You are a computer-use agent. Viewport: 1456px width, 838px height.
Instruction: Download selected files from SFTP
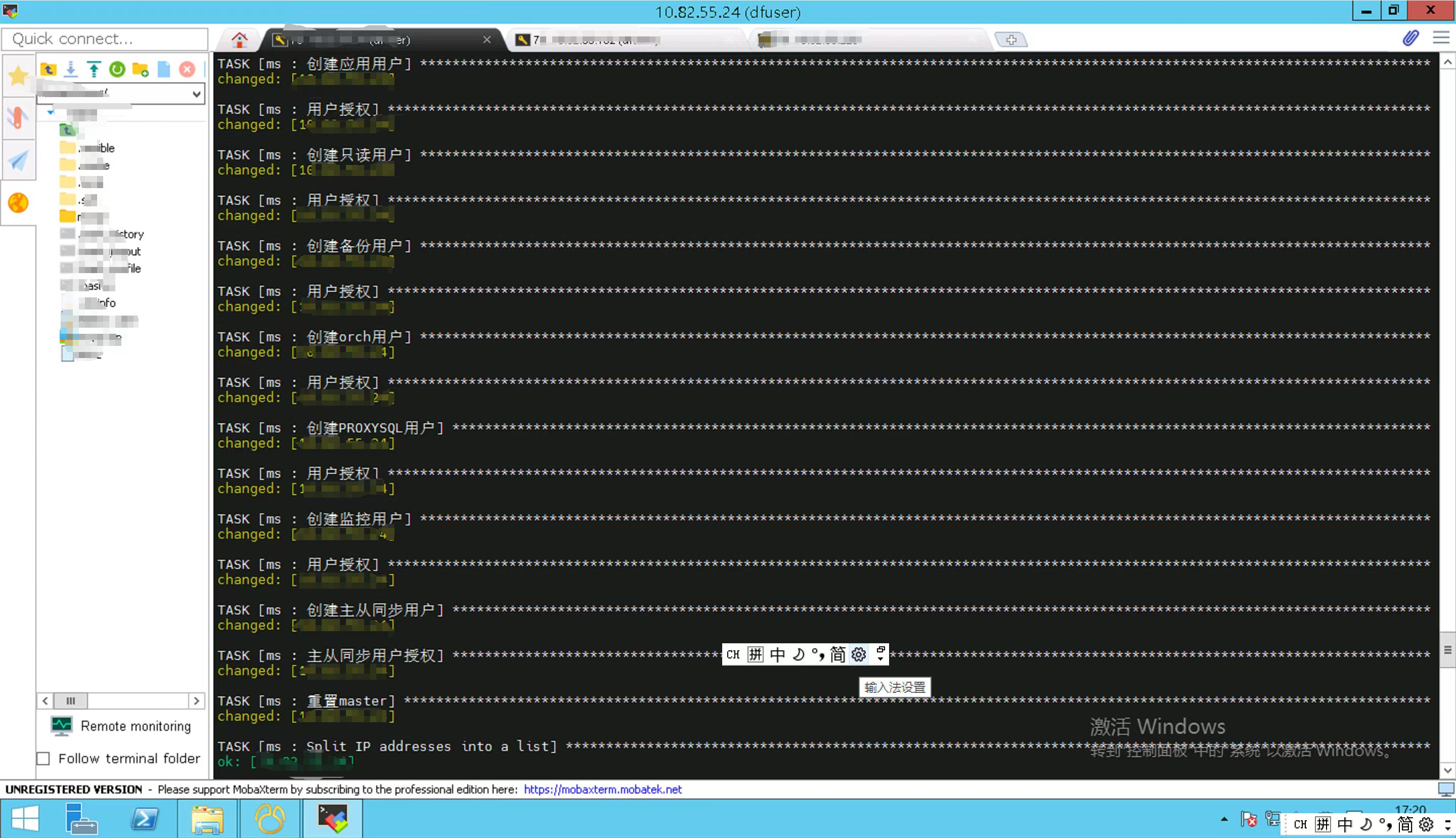71,70
